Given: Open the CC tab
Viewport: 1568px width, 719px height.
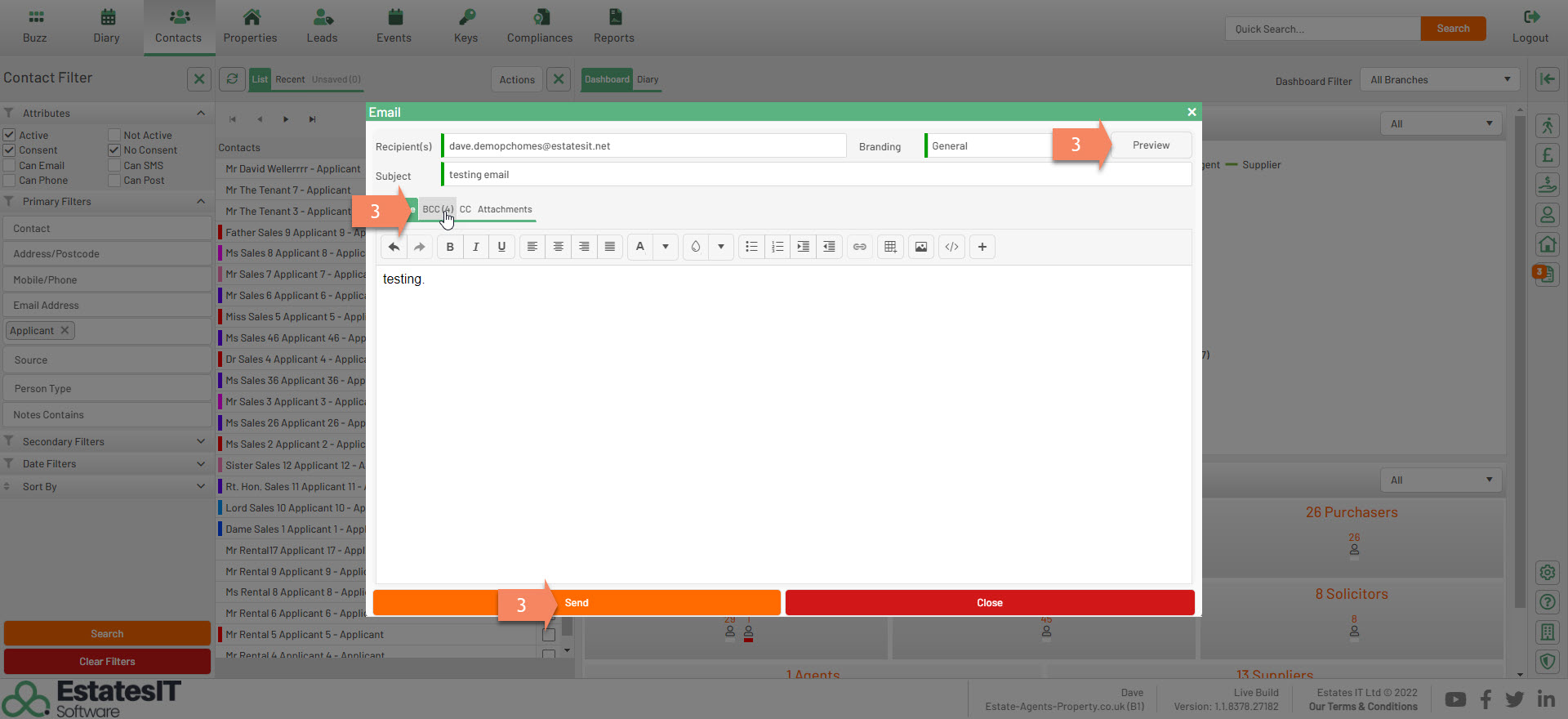Looking at the screenshot, I should point(465,210).
